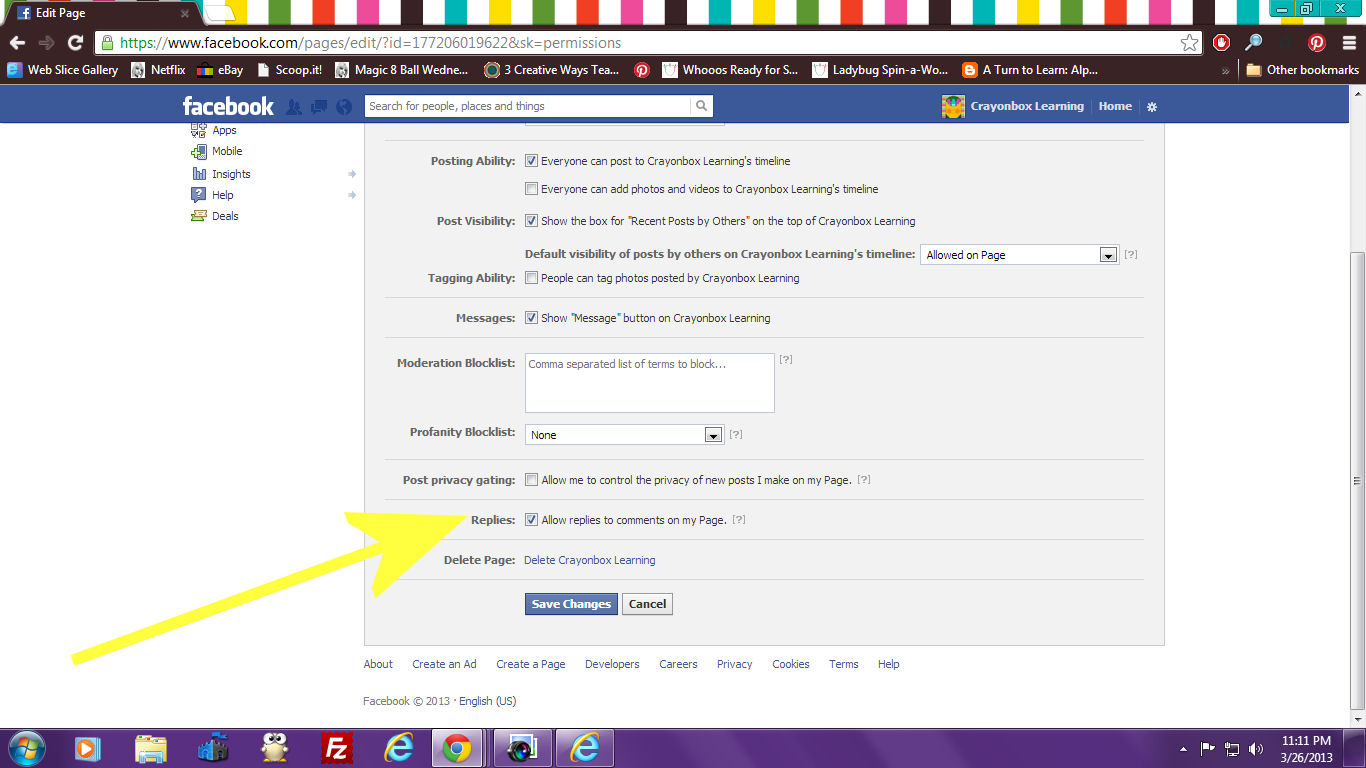
Task: Open the Action Center flag icon
Action: click(1208, 749)
